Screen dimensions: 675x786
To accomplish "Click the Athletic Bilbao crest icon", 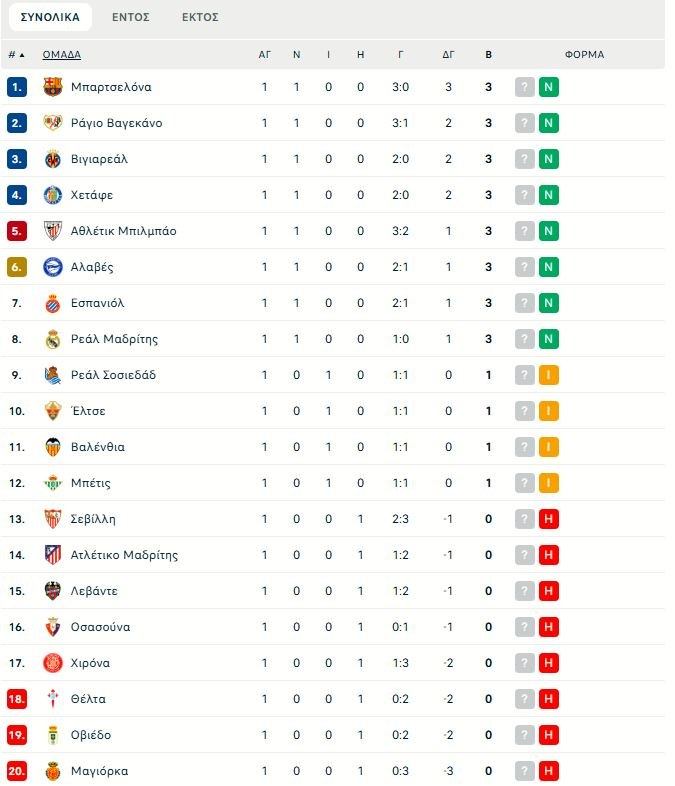I will point(53,231).
